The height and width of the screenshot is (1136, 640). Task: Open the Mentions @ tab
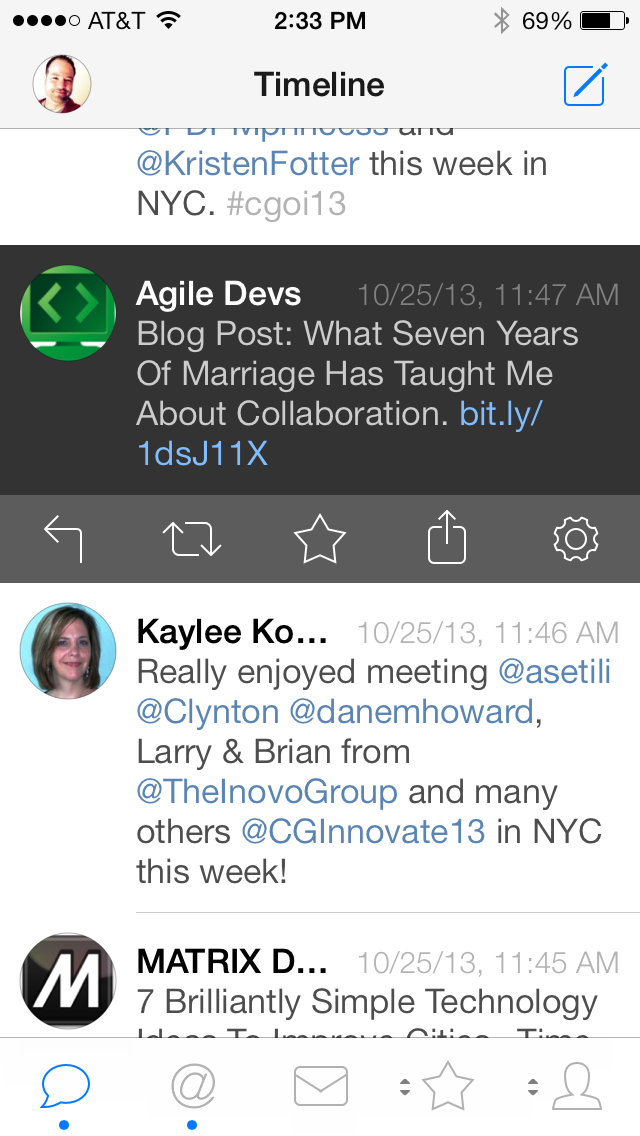pyautogui.click(x=193, y=1086)
